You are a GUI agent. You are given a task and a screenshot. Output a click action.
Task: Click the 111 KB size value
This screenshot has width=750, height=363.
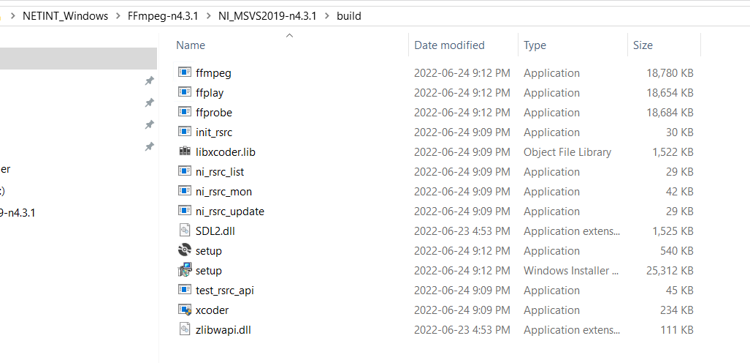click(x=677, y=330)
